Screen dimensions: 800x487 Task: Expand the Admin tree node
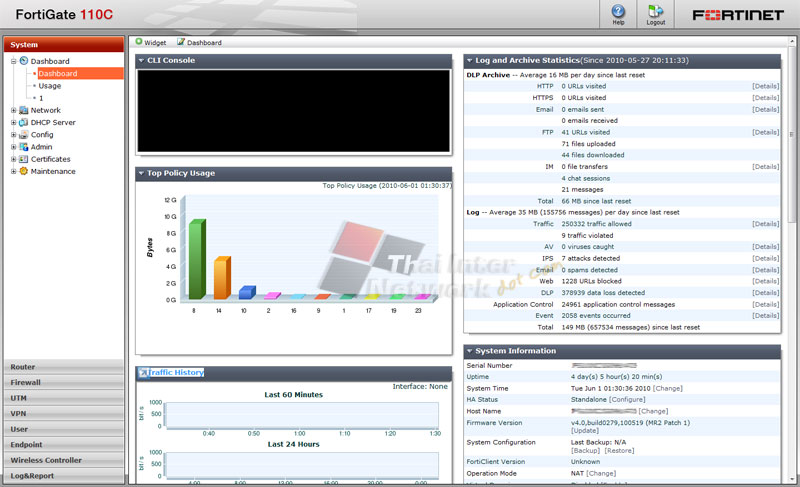(x=14, y=147)
